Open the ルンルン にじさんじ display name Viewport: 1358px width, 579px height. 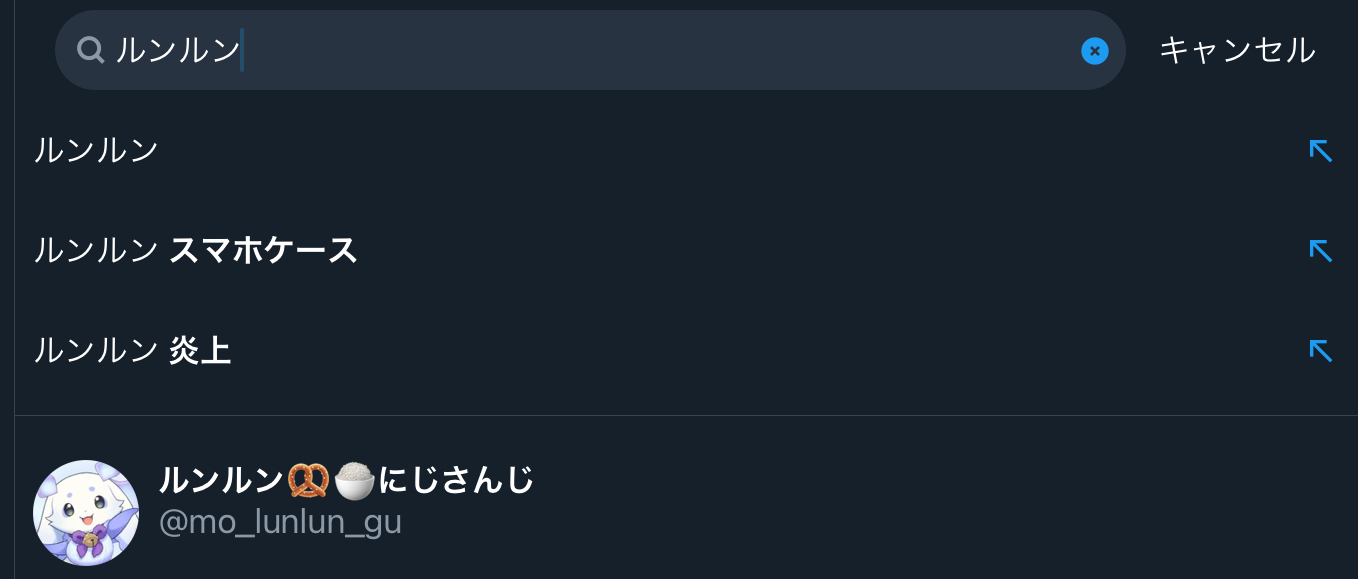(x=221, y=481)
